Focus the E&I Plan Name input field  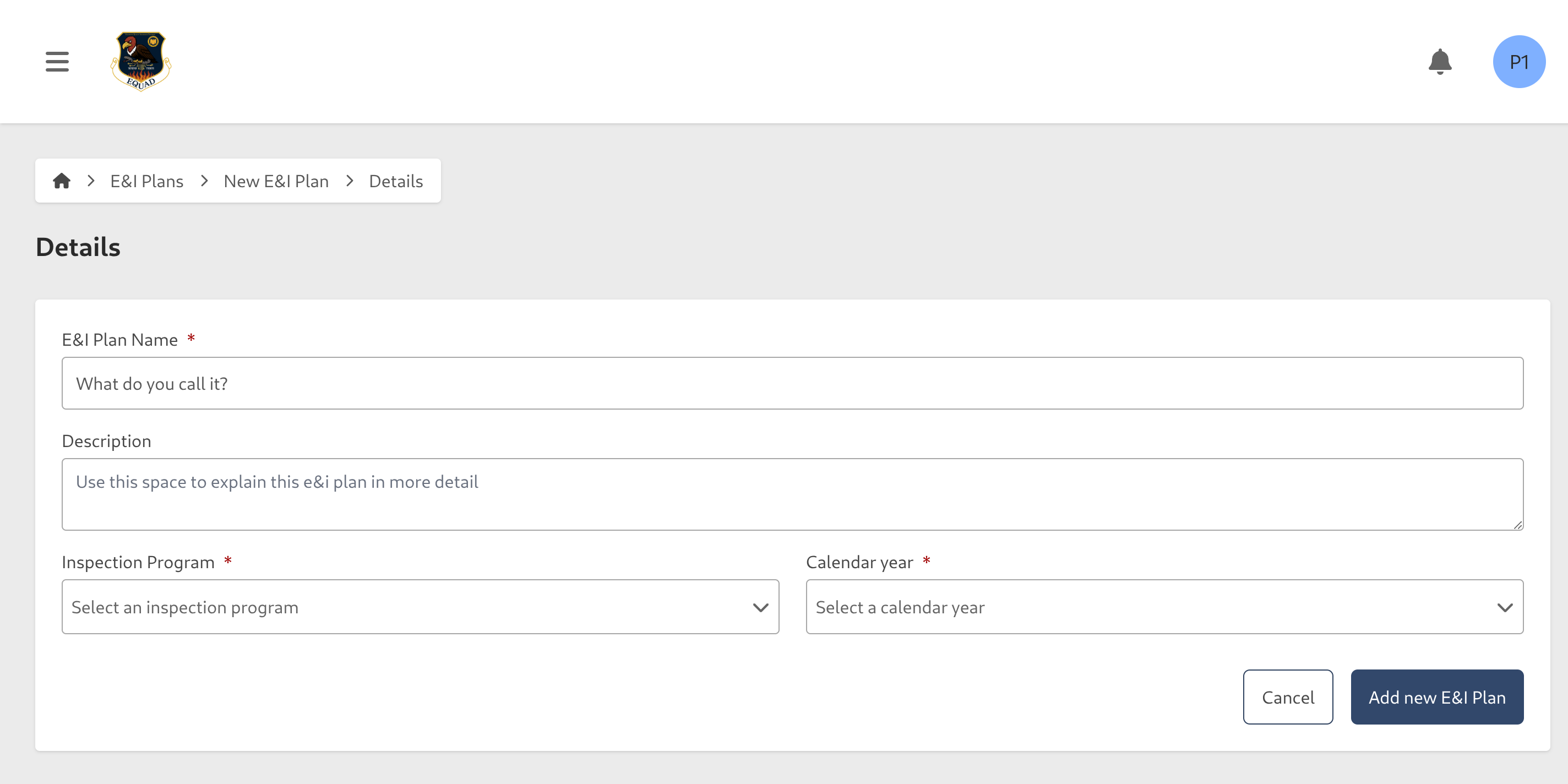coord(792,384)
